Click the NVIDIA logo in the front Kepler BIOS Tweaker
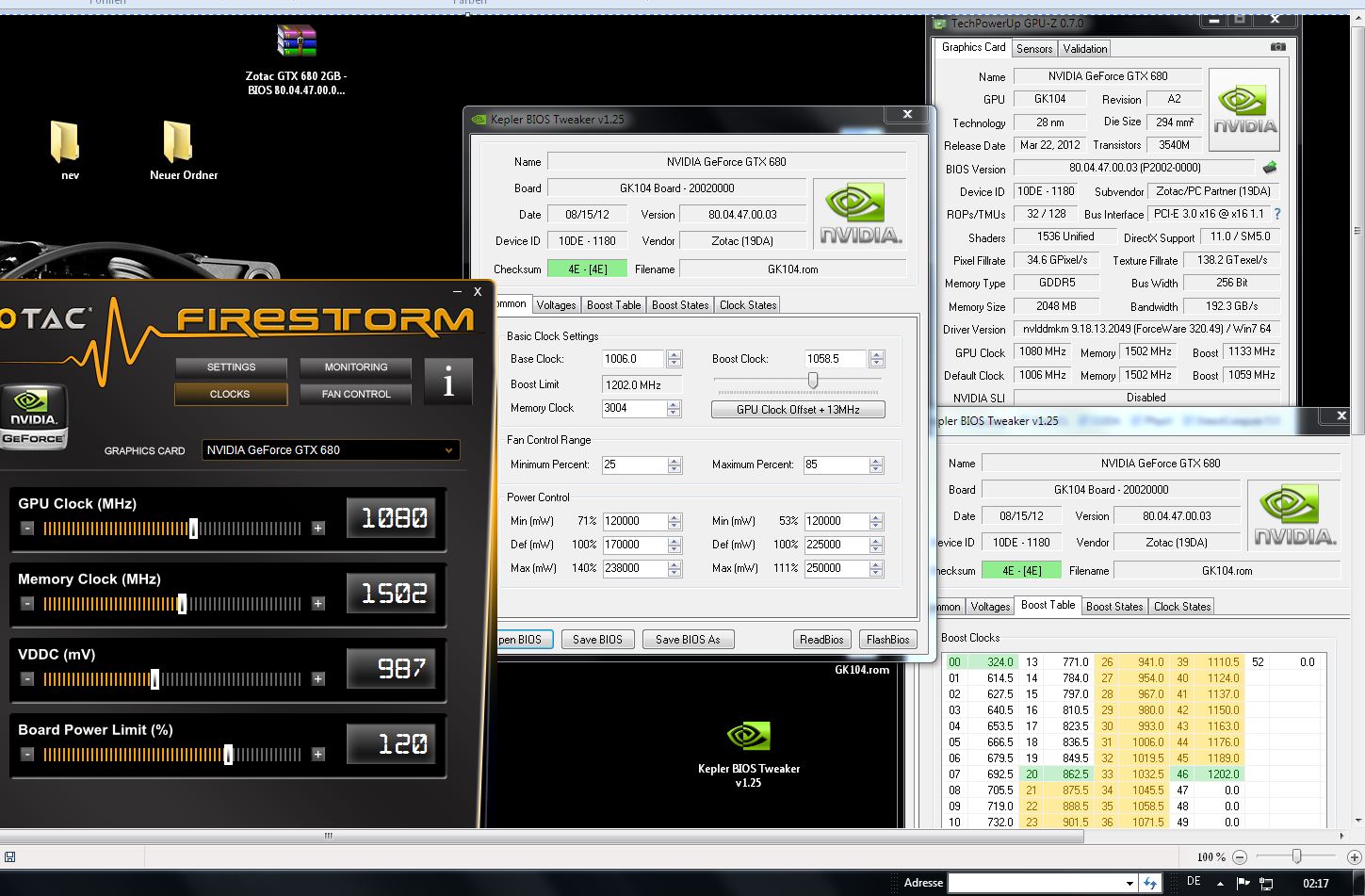Screen dimensions: 1365x896 pos(859,216)
